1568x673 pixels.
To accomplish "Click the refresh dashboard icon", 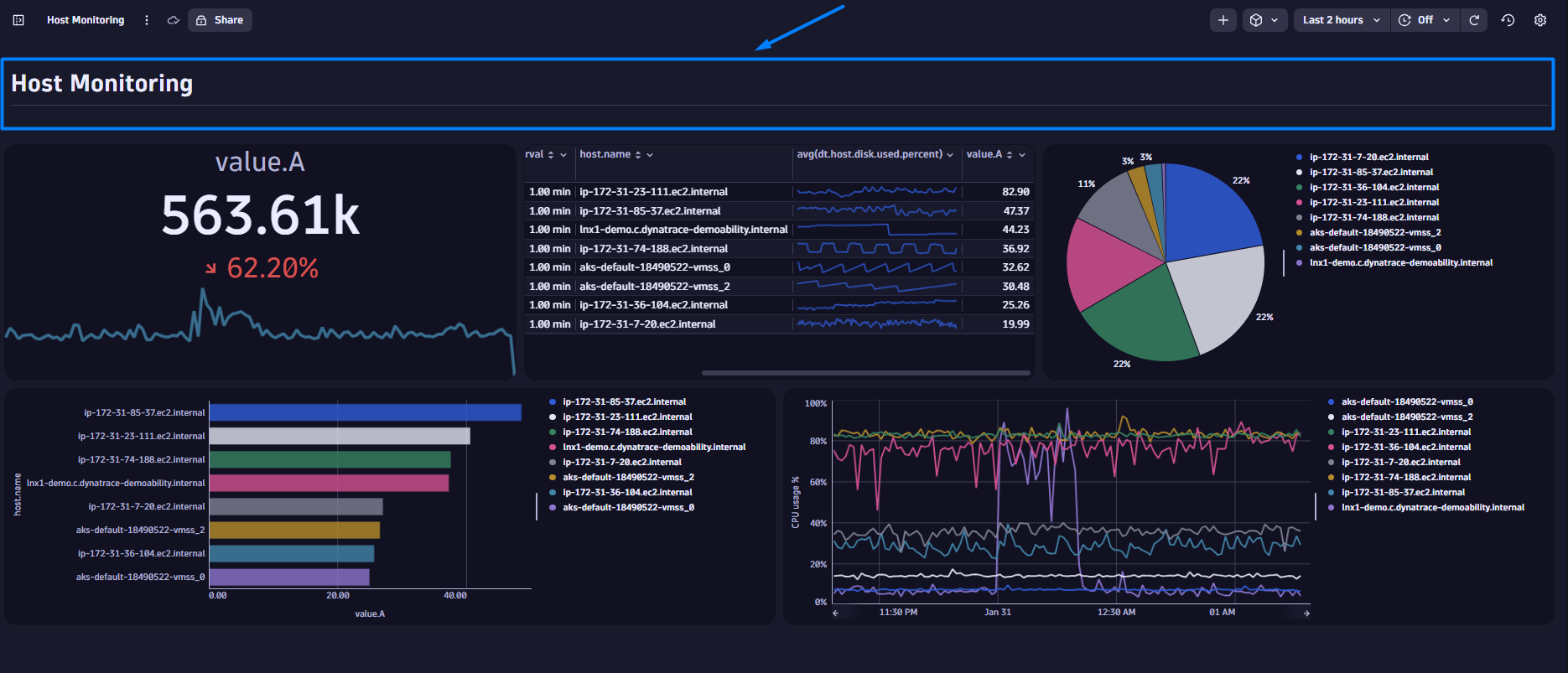I will click(x=1474, y=20).
